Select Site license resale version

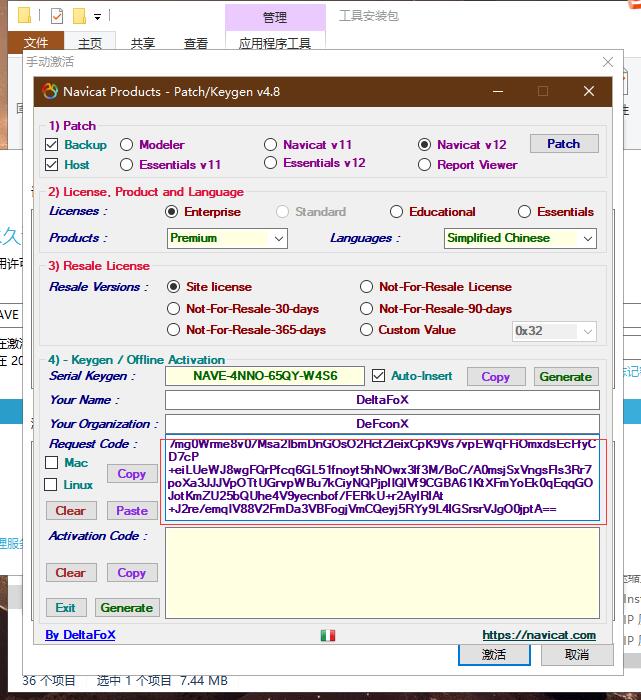173,287
